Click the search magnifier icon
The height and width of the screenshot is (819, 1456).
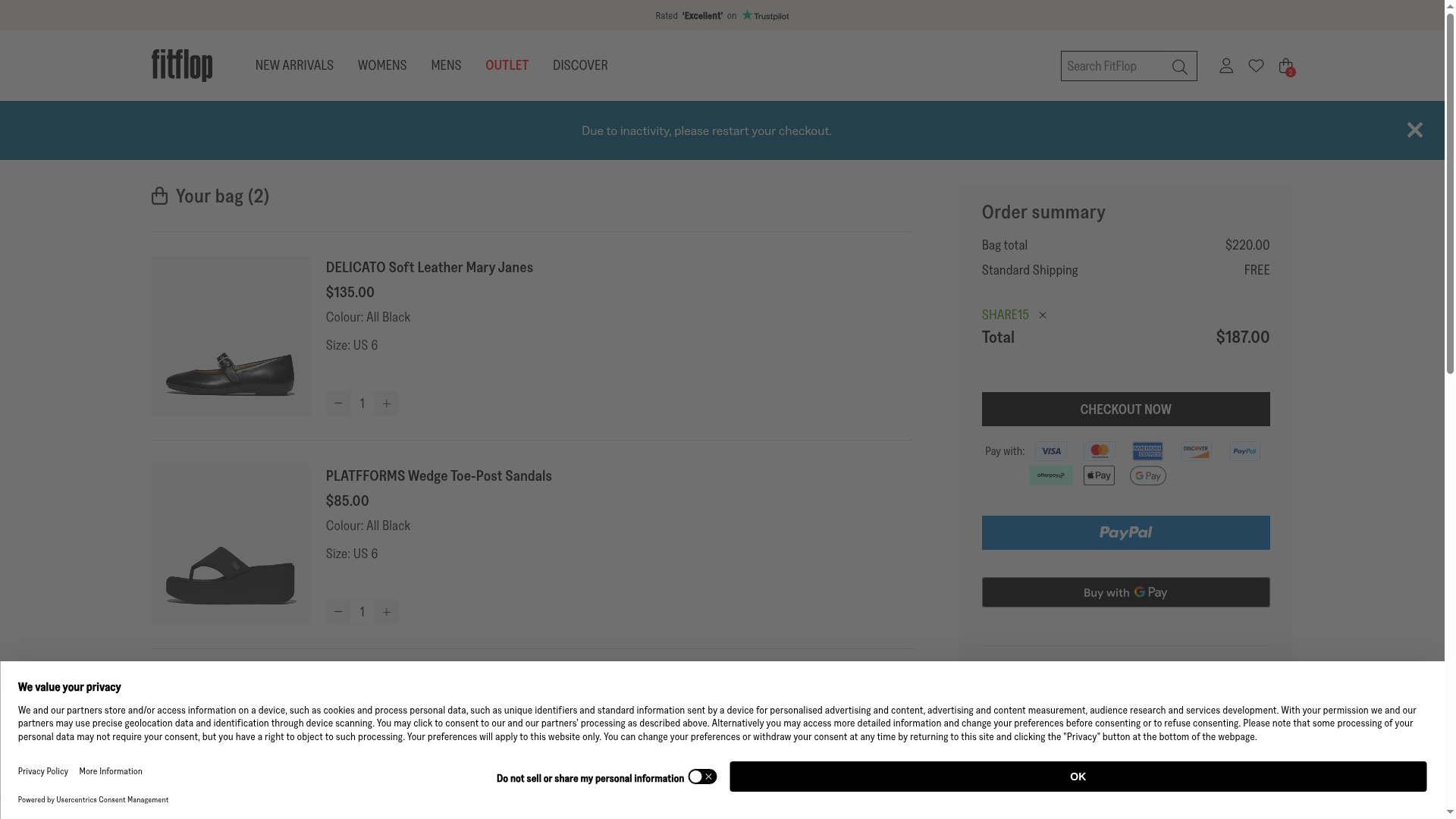(1179, 67)
